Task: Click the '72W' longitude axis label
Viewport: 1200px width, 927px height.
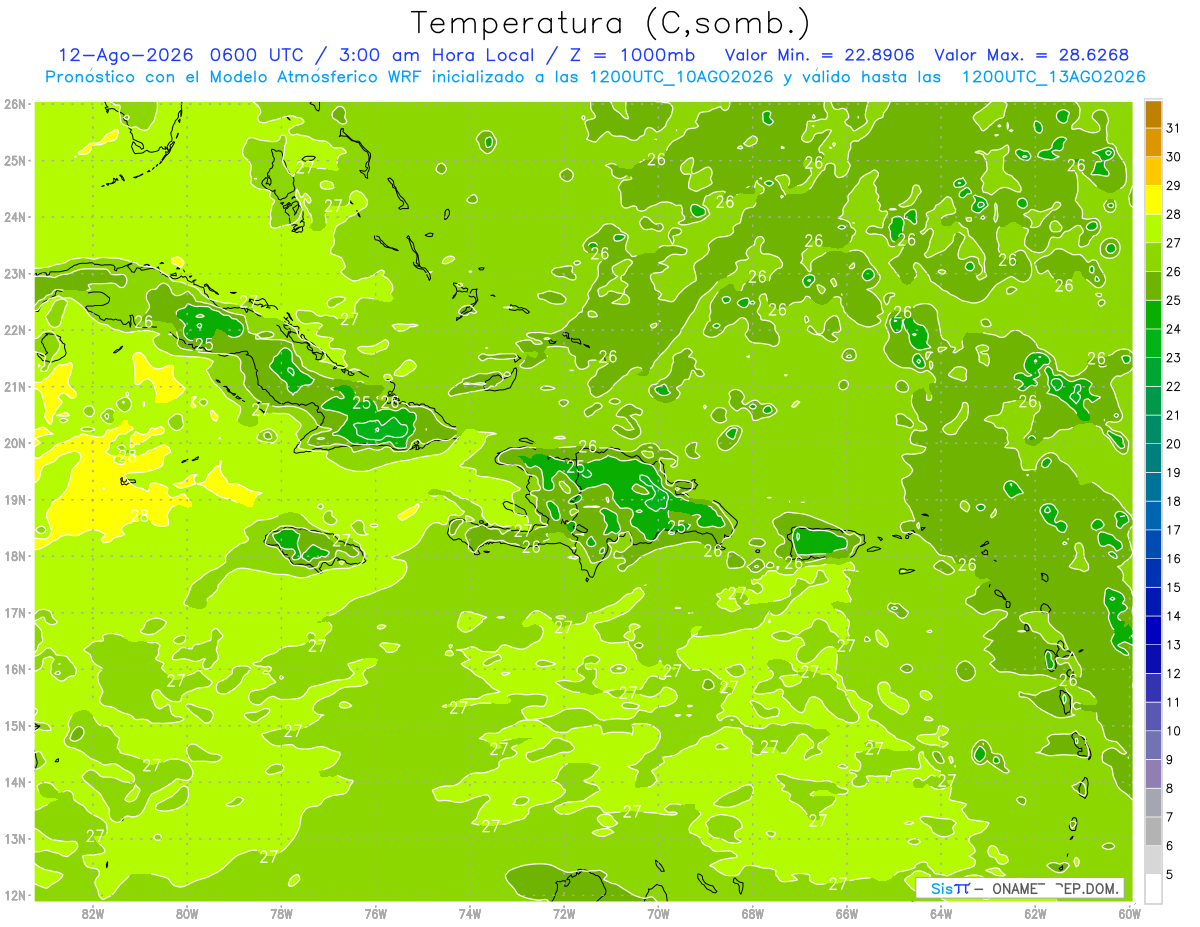Action: click(564, 913)
